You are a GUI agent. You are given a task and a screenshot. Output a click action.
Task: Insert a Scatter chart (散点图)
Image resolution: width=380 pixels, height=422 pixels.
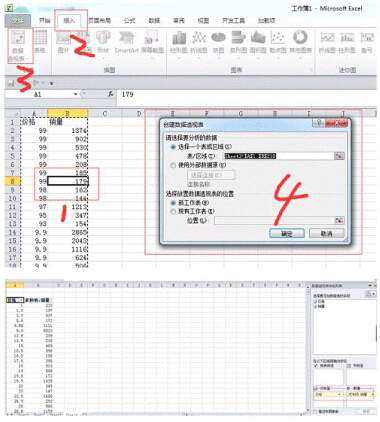pos(278,42)
